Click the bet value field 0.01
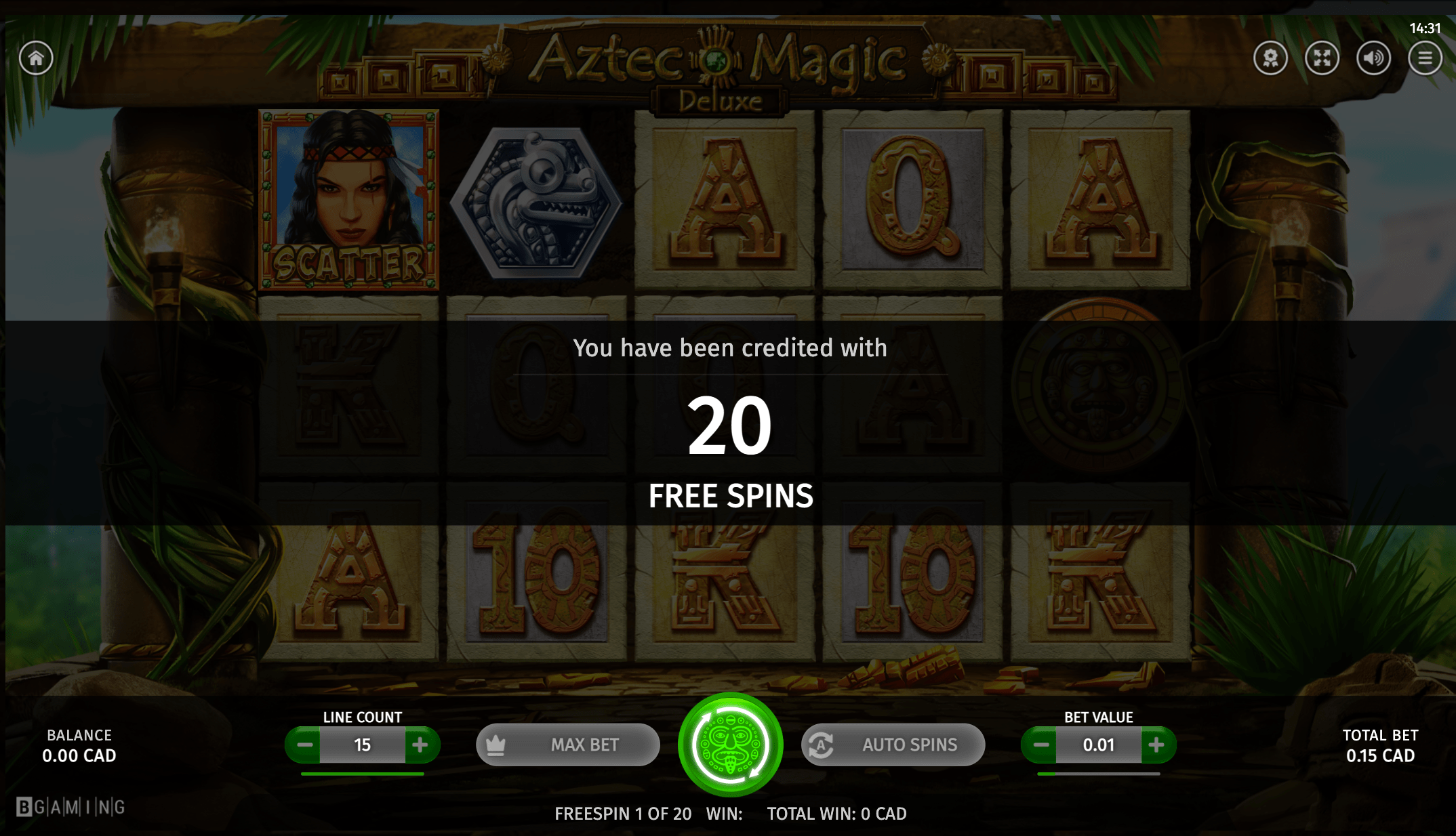Viewport: 1456px width, 836px height. click(x=1099, y=745)
